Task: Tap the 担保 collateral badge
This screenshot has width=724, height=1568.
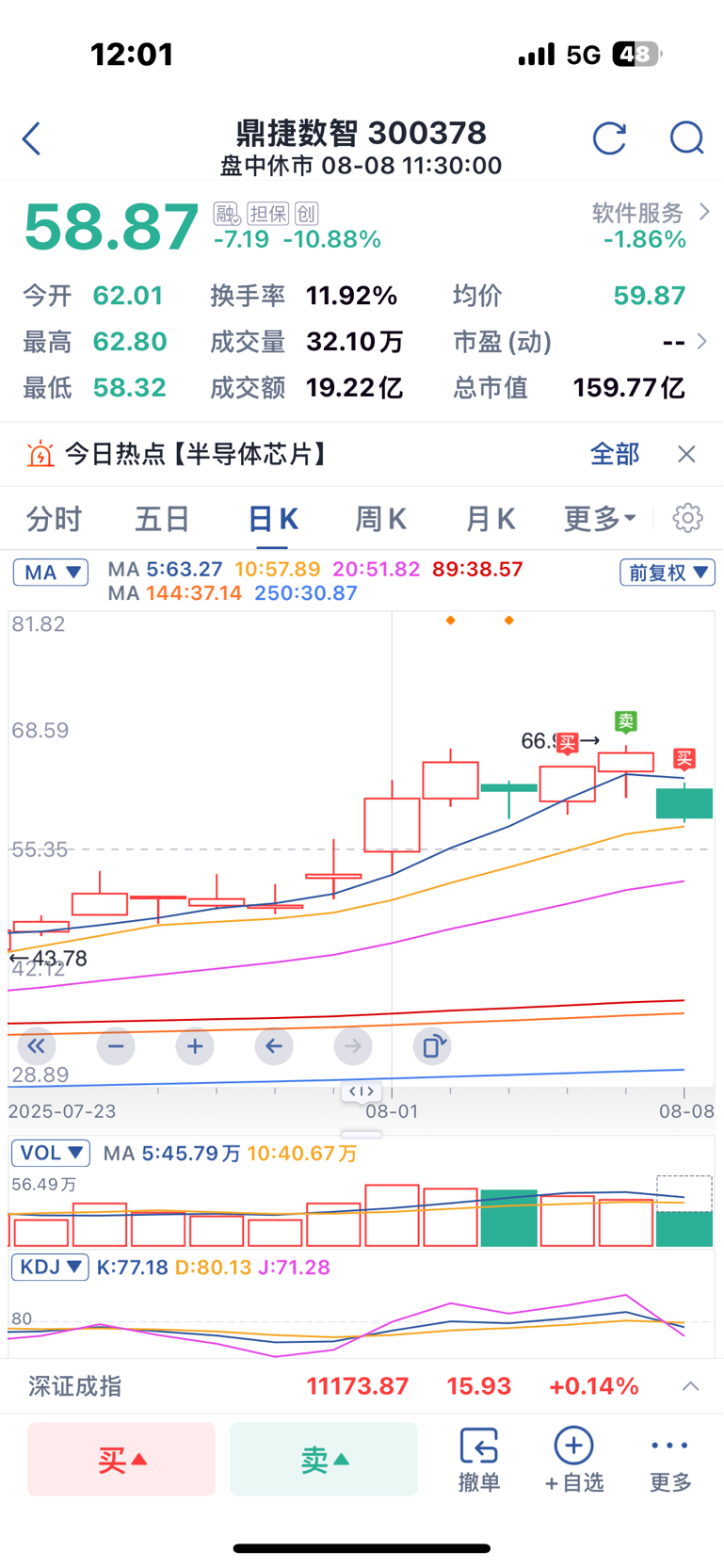Action: (267, 214)
